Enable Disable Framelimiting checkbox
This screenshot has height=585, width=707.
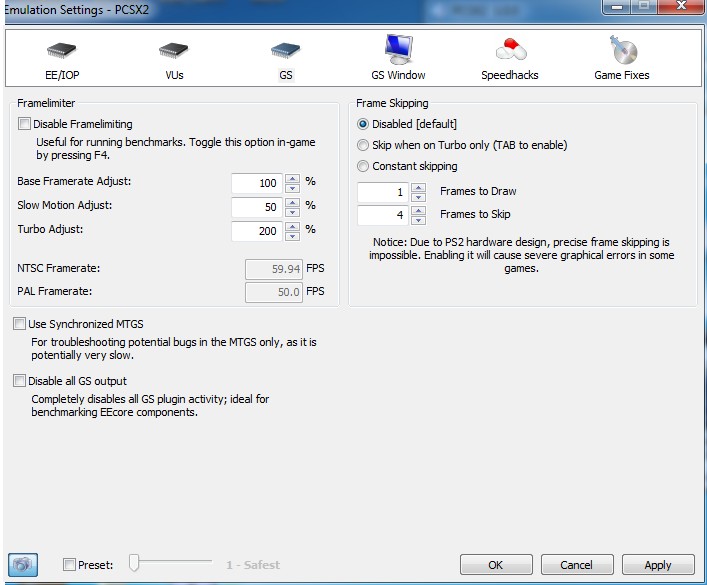pyautogui.click(x=24, y=124)
